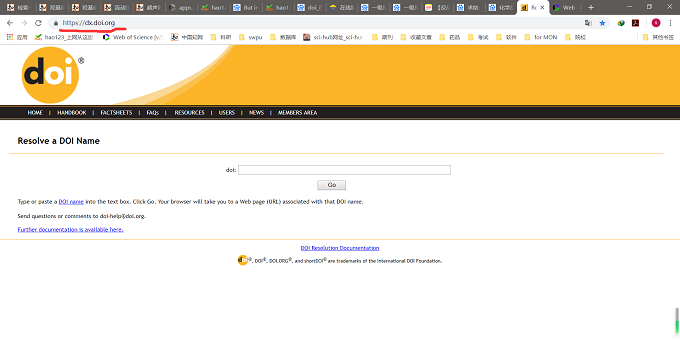Click the Go button
Screen dimensions: 680x364
(331, 185)
